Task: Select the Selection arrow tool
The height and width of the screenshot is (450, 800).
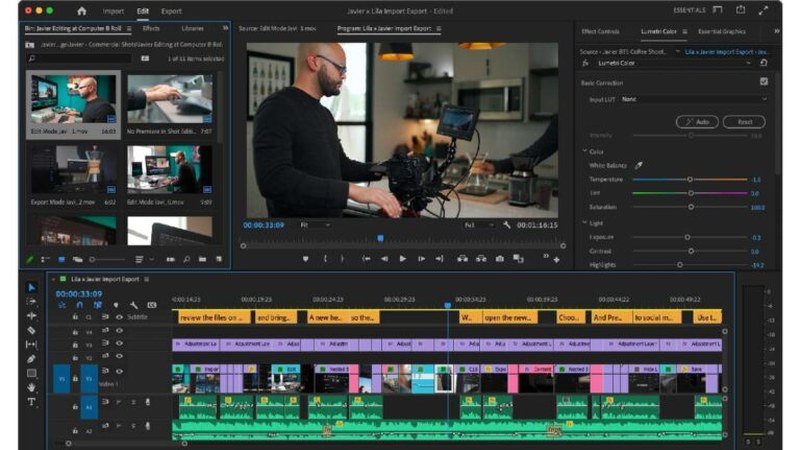Action: (32, 287)
